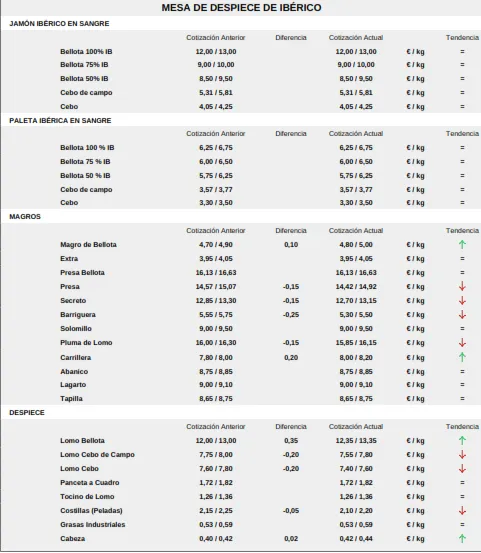Click the red down arrow for Pluma de Lomo

[x=462, y=342]
